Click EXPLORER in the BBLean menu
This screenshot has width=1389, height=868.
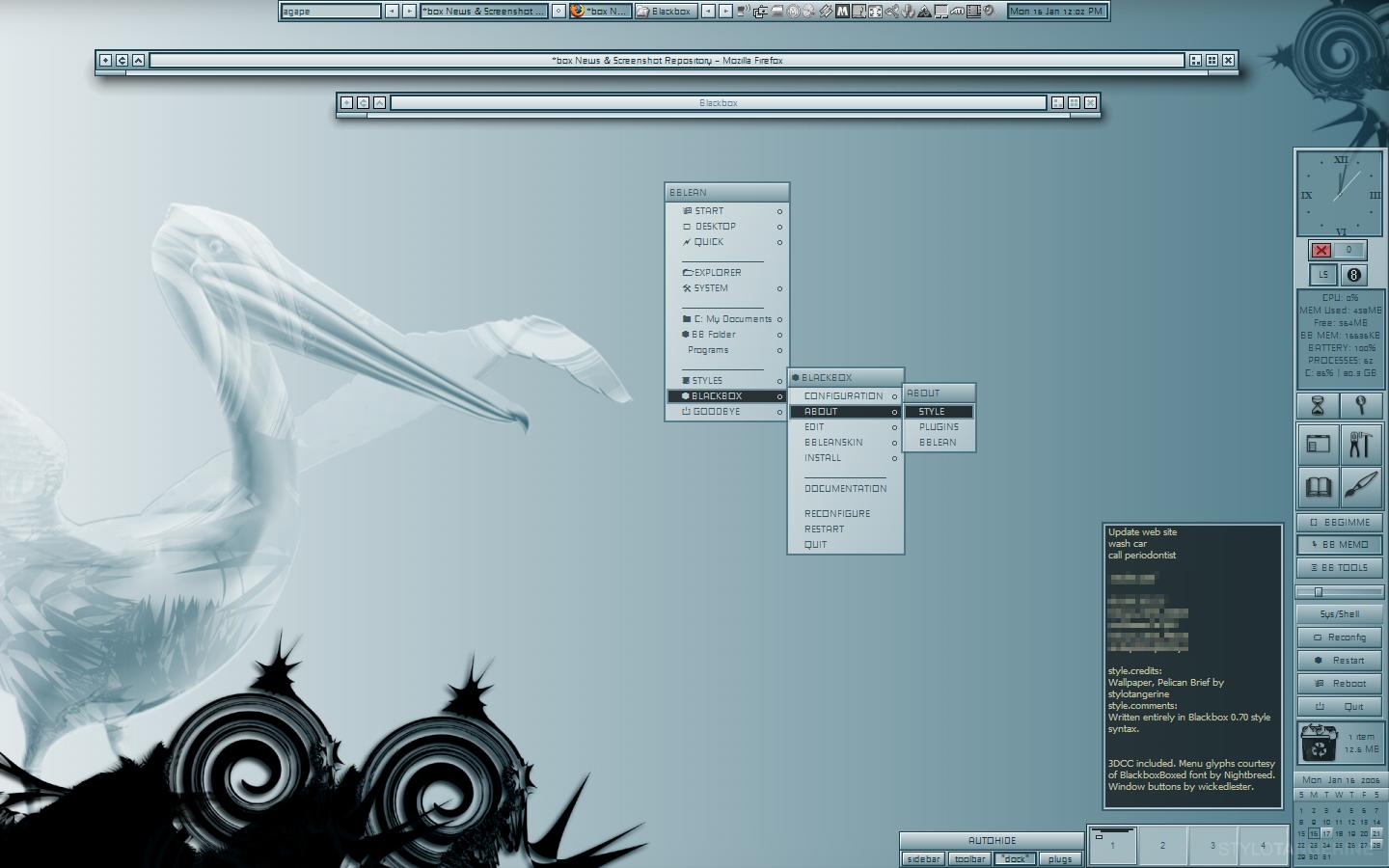pos(727,272)
